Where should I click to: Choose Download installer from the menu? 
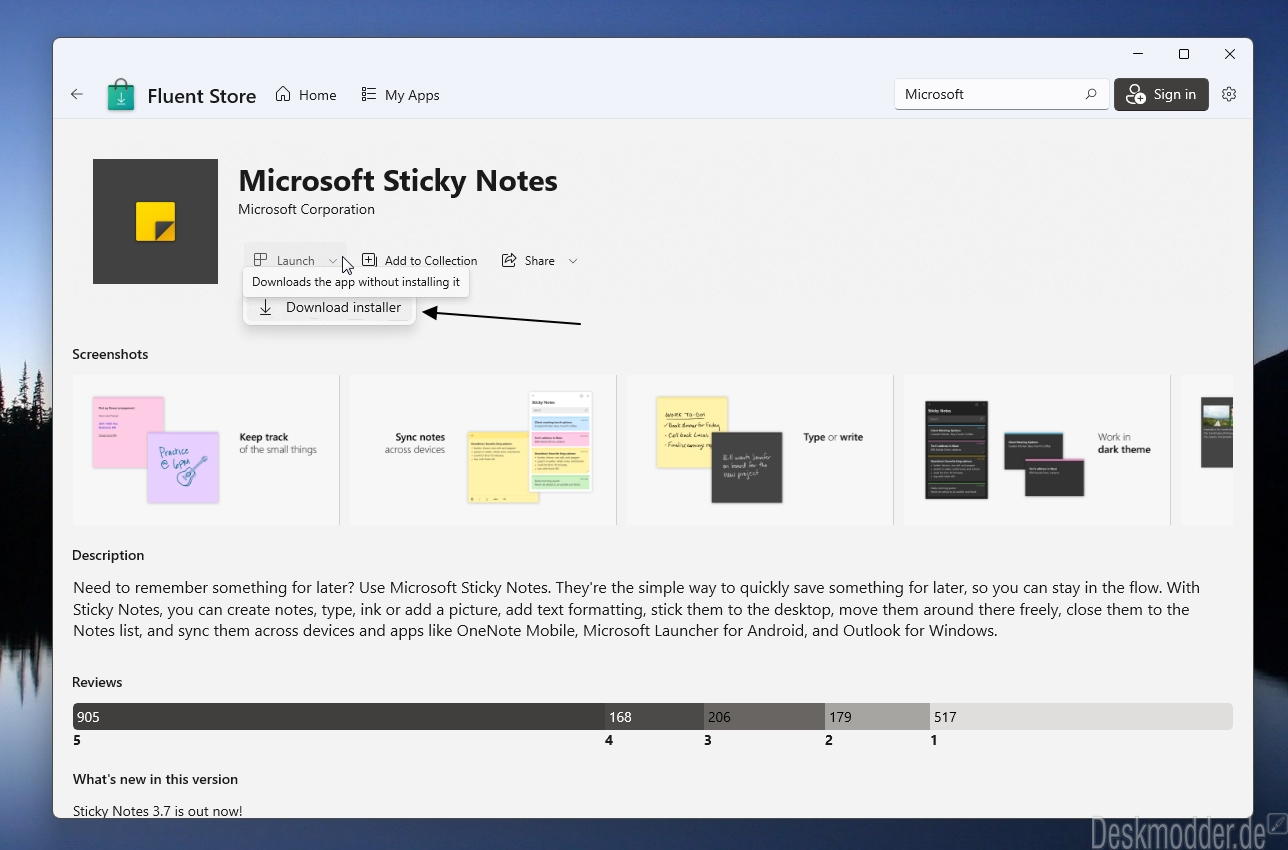tap(330, 307)
